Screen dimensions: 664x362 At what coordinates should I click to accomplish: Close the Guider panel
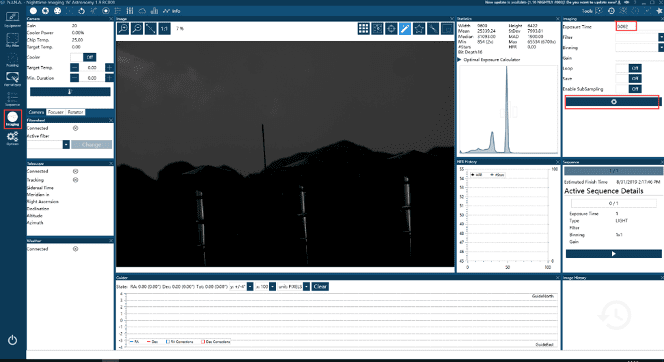557,278
